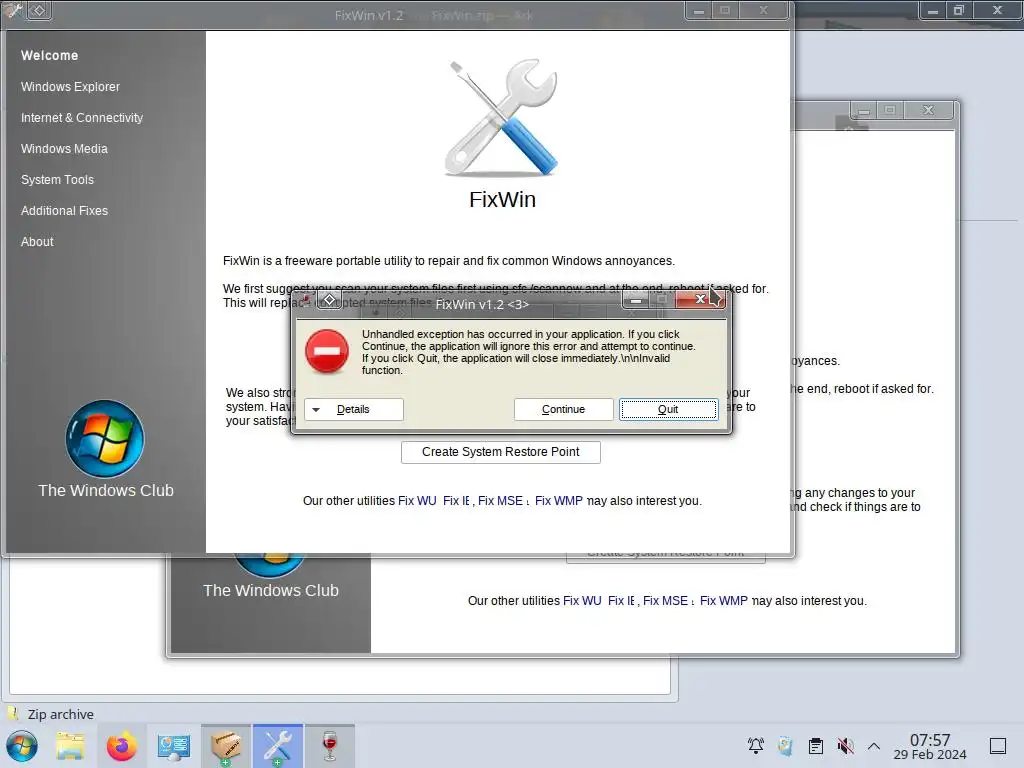The width and height of the screenshot is (1024, 768).
Task: Open the Internet & Connectivity section
Action: tap(82, 118)
